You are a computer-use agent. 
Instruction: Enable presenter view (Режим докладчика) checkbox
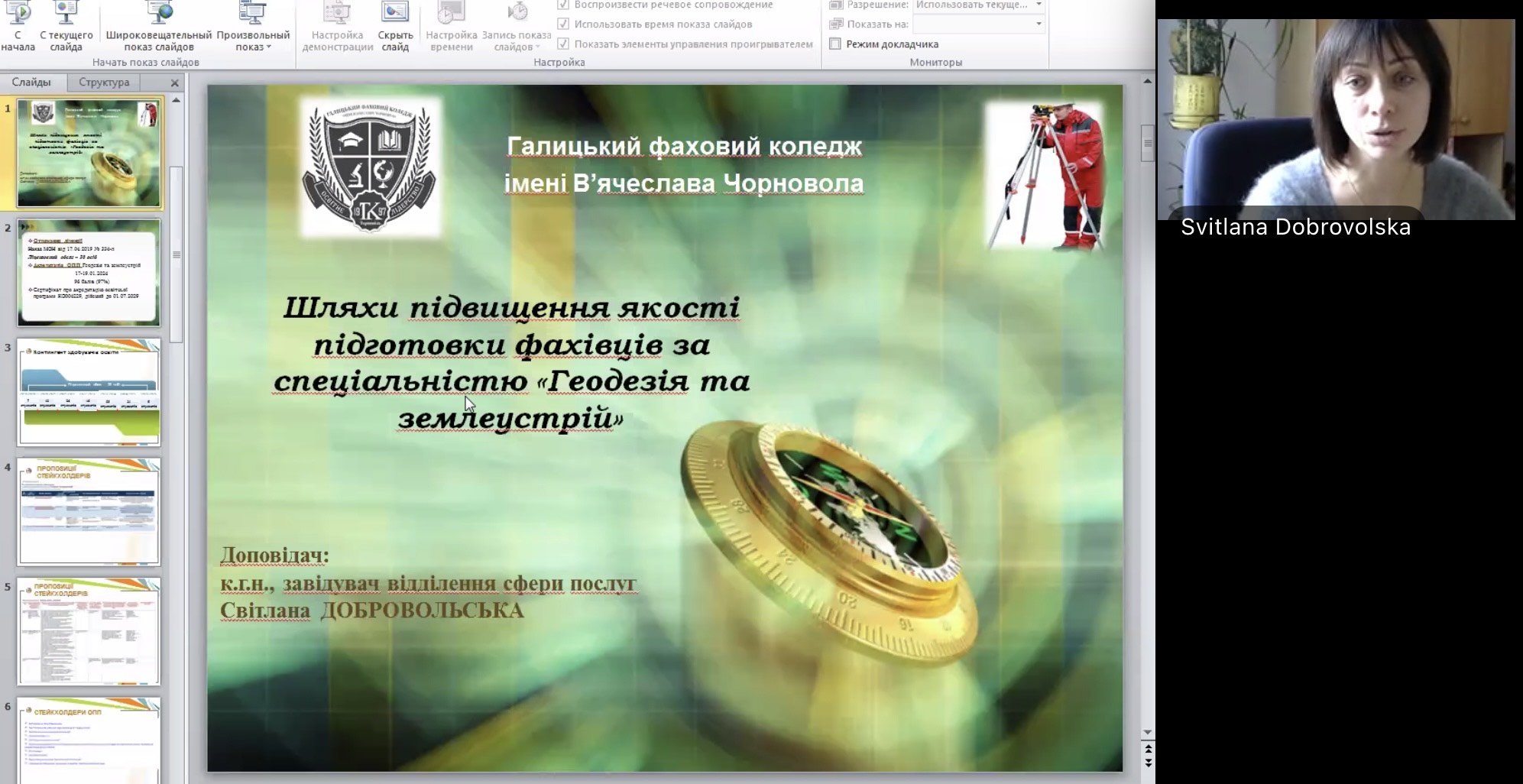click(835, 44)
